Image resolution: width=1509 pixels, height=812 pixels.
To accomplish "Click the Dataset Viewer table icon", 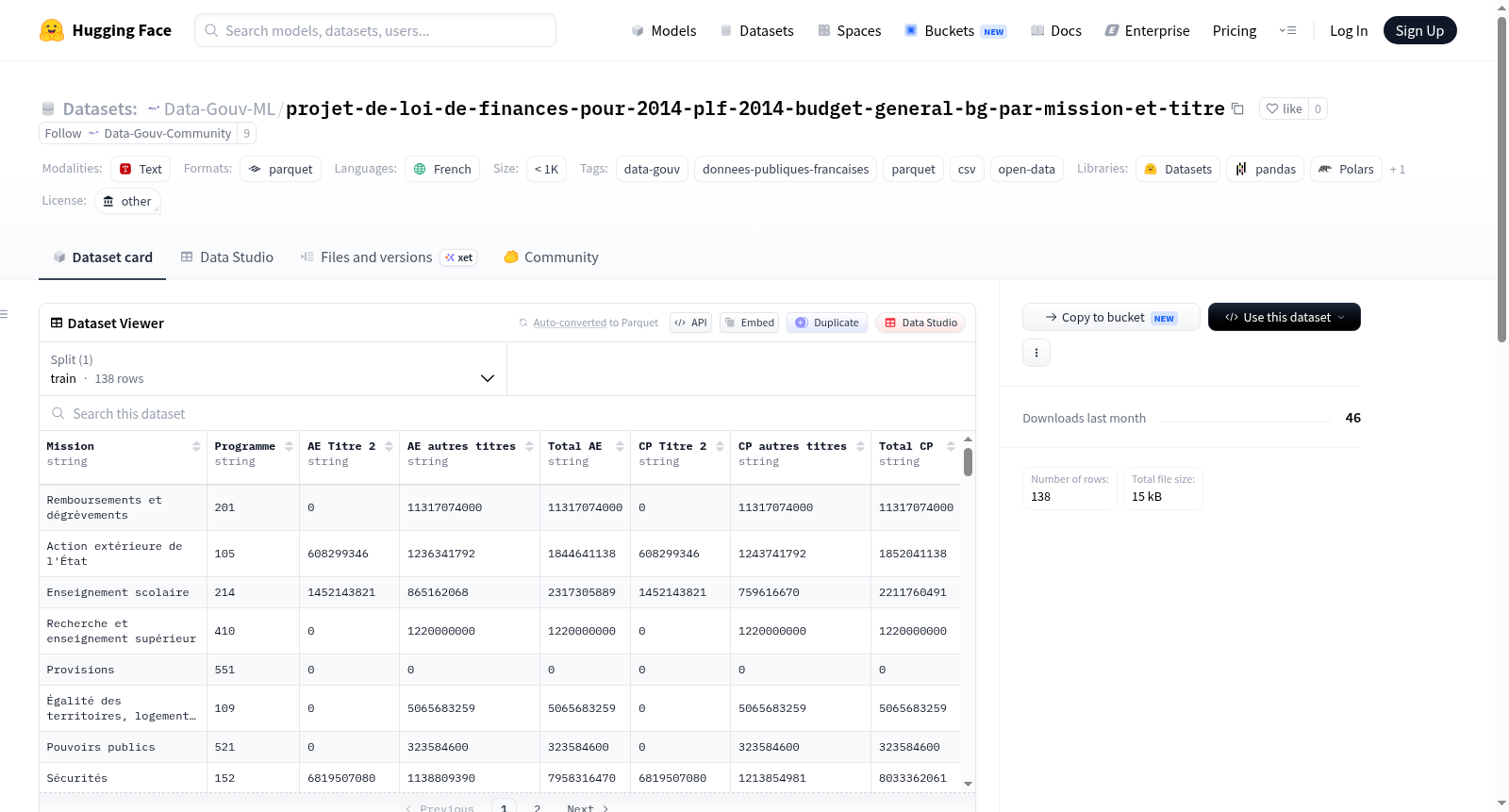I will pos(57,323).
